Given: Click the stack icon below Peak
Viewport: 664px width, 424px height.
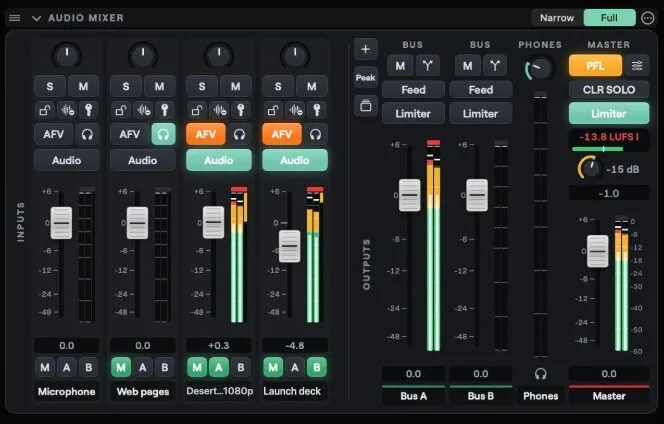Looking at the screenshot, I should [365, 105].
